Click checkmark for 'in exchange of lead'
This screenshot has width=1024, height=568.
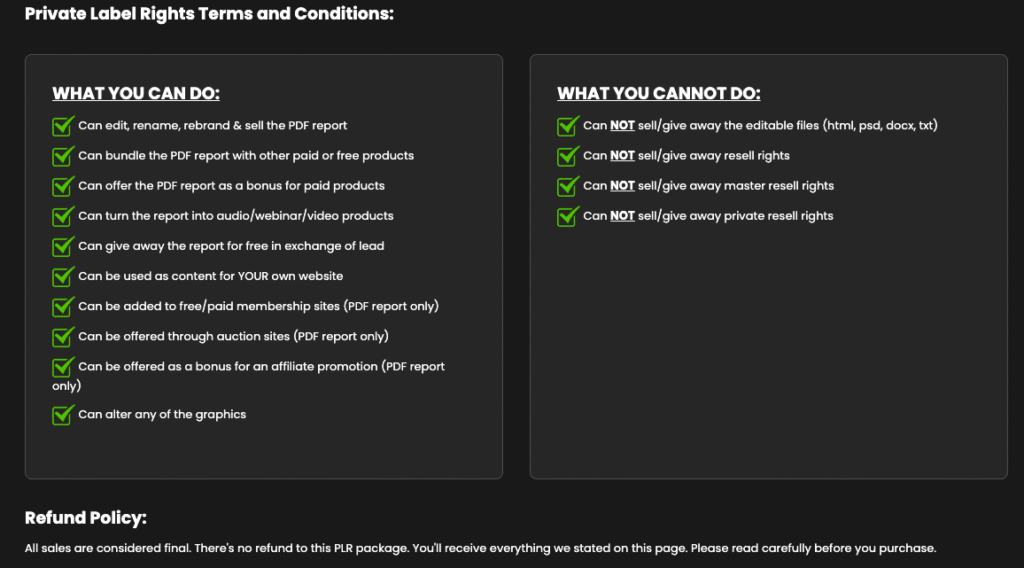click(63, 245)
